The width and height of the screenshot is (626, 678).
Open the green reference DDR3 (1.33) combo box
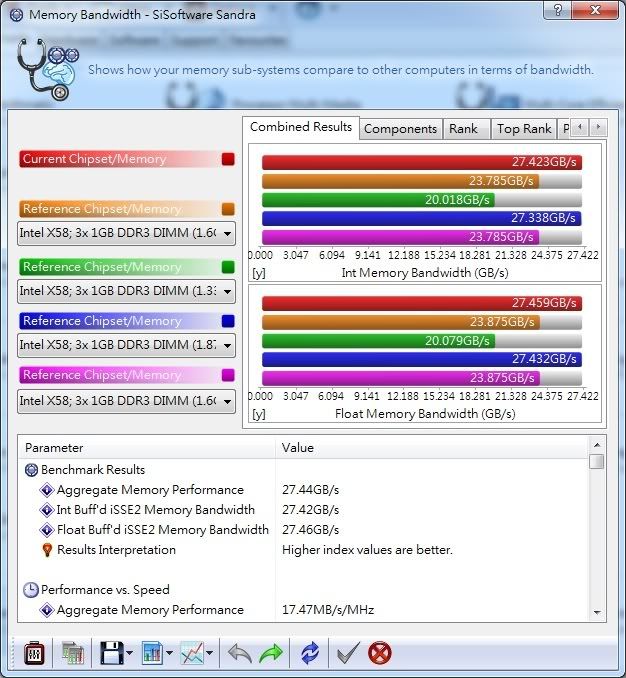[x=126, y=291]
